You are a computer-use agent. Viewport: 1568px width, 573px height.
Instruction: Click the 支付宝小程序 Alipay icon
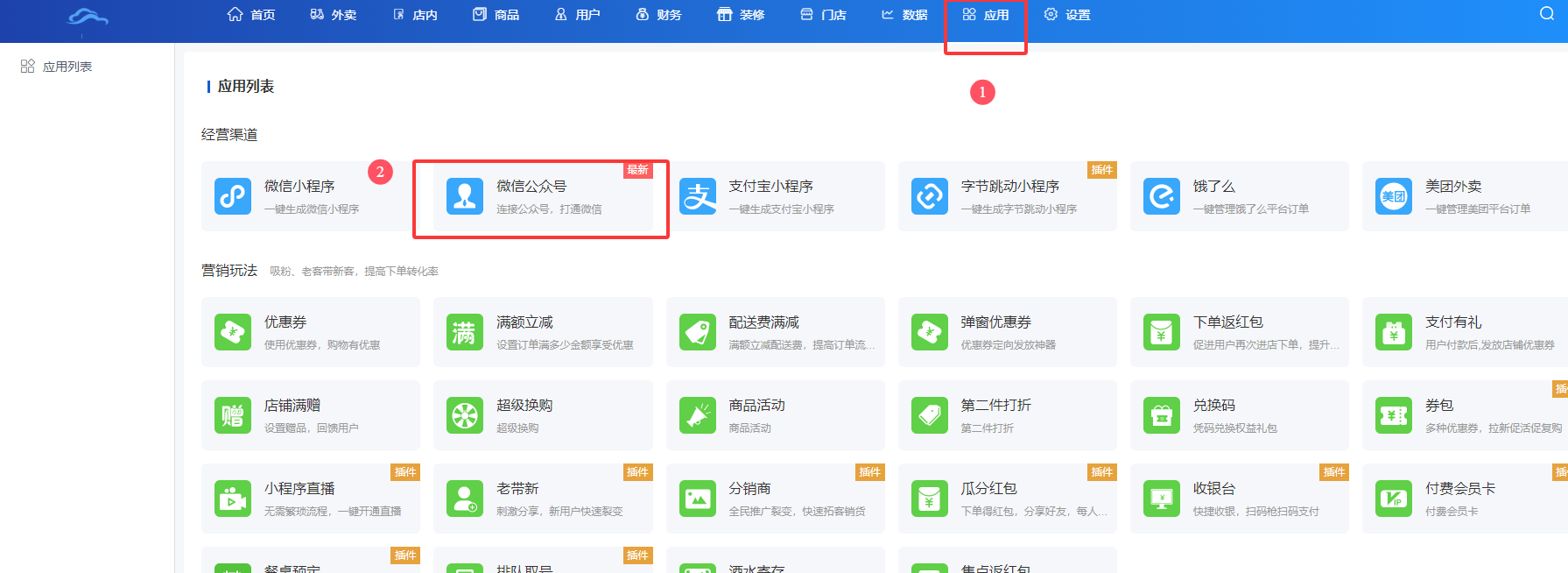(698, 196)
